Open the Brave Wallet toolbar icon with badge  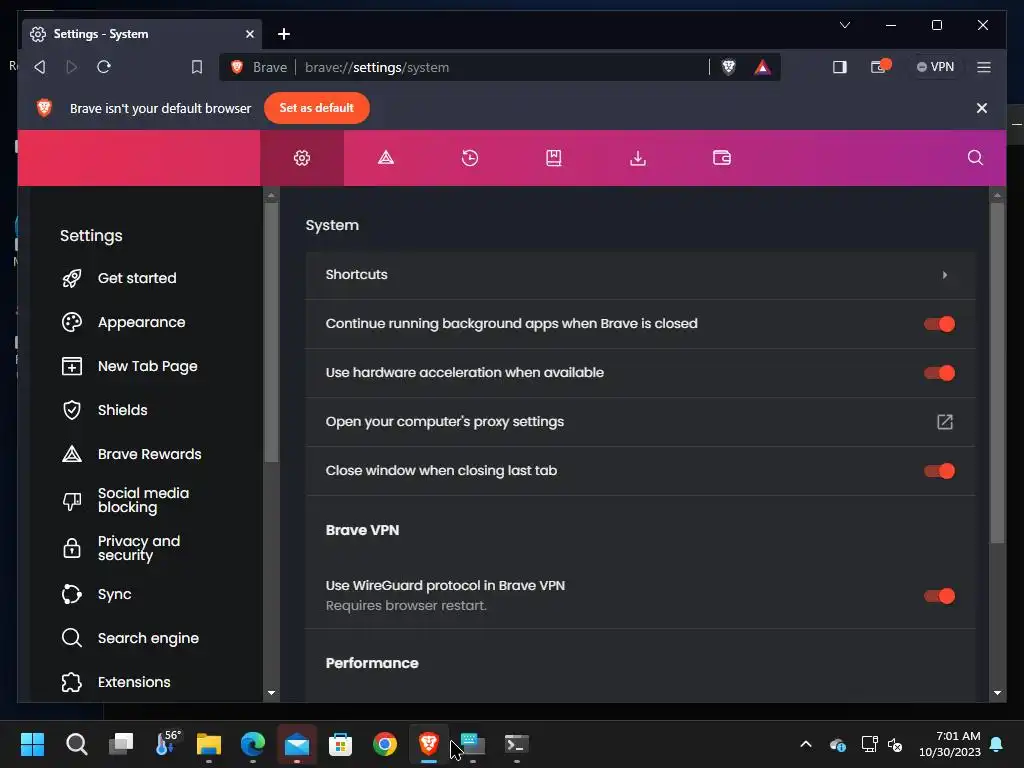(x=880, y=67)
